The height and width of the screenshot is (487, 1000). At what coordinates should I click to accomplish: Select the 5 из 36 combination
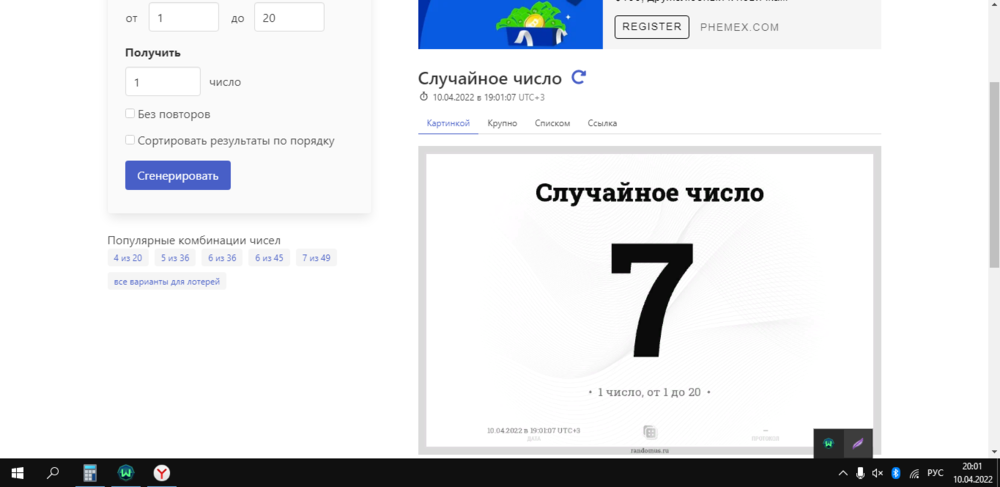pyautogui.click(x=175, y=258)
